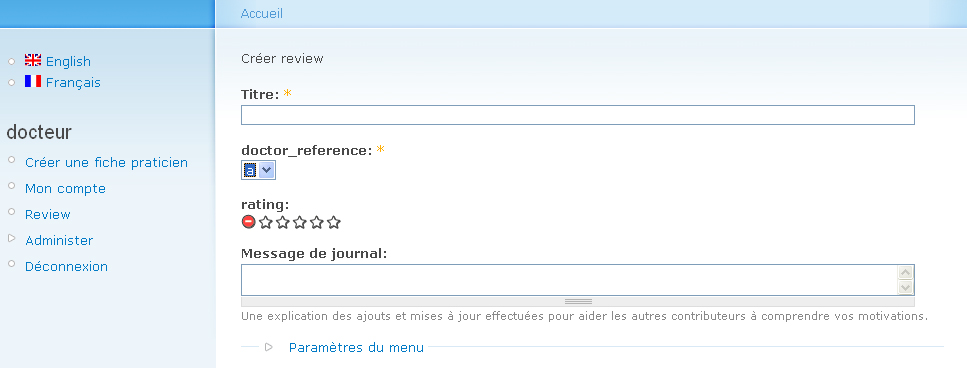
Task: Click Déconnexion to log out
Action: click(66, 266)
